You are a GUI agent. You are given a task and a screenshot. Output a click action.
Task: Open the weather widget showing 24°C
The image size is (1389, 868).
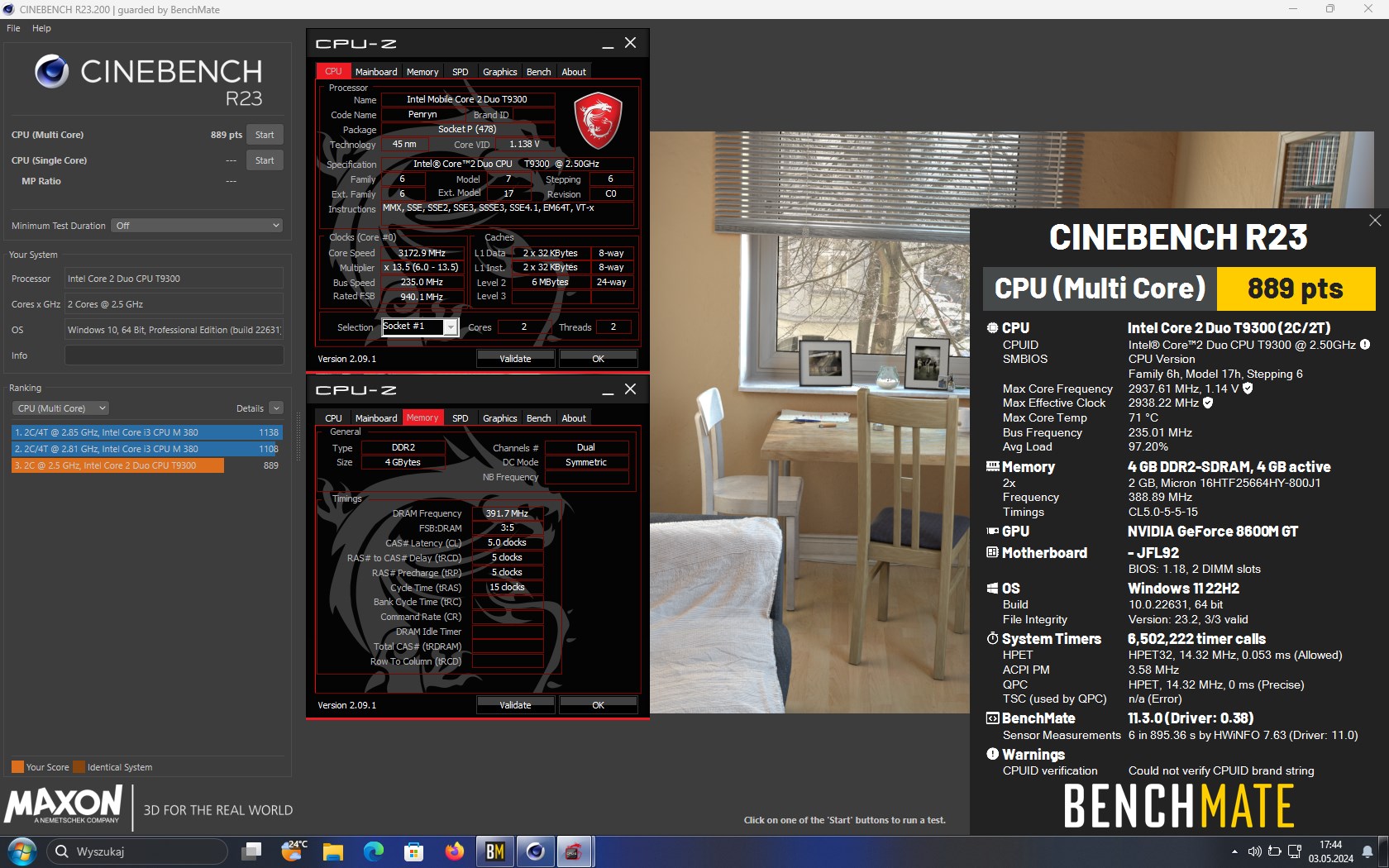point(294,851)
